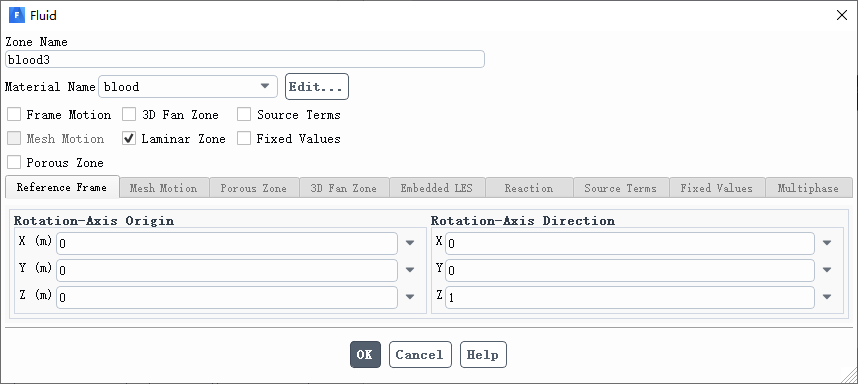Open Help for the Fluid dialog
858x384 pixels.
483,354
